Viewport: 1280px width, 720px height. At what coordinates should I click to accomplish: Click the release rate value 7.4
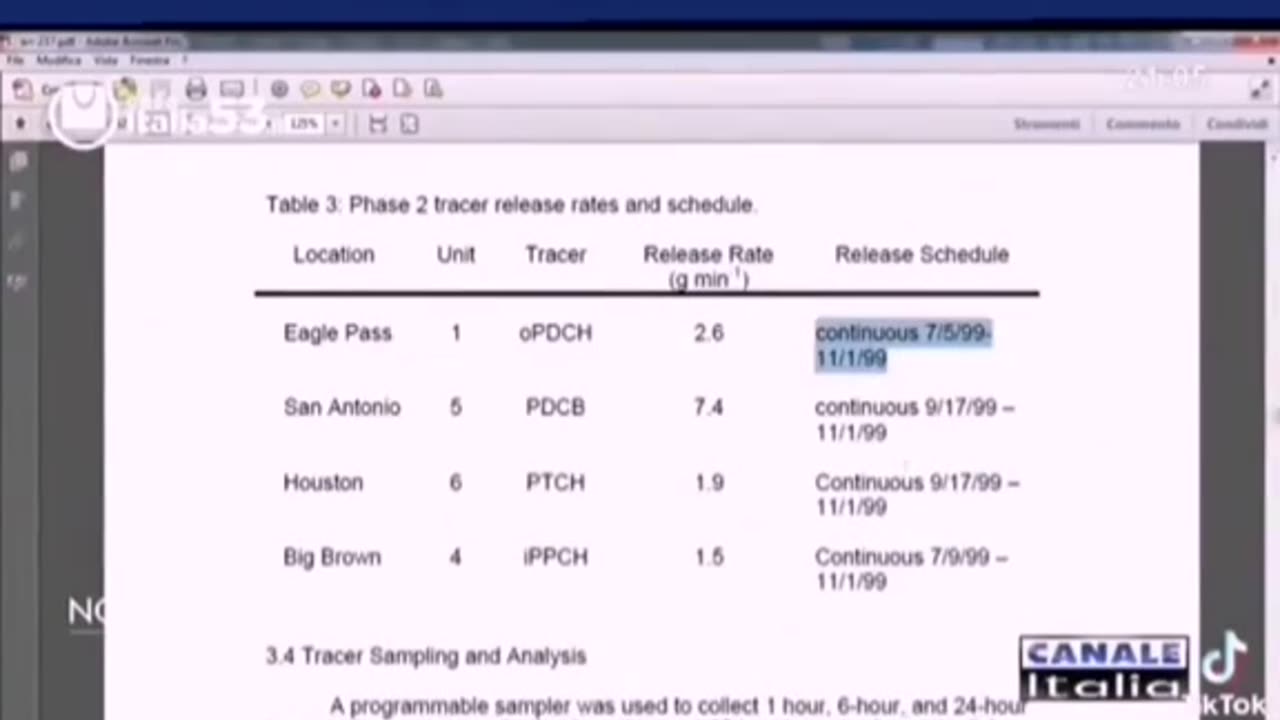point(709,407)
